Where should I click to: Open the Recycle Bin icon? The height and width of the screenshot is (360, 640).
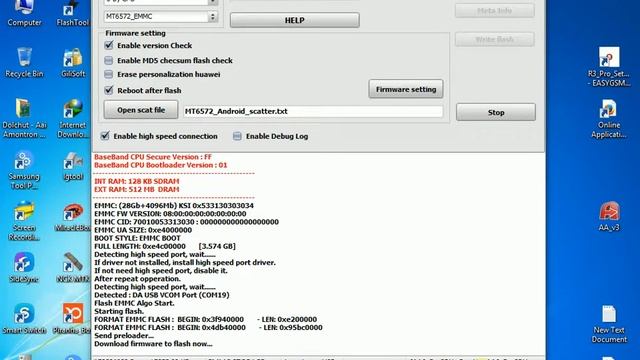pyautogui.click(x=24, y=62)
